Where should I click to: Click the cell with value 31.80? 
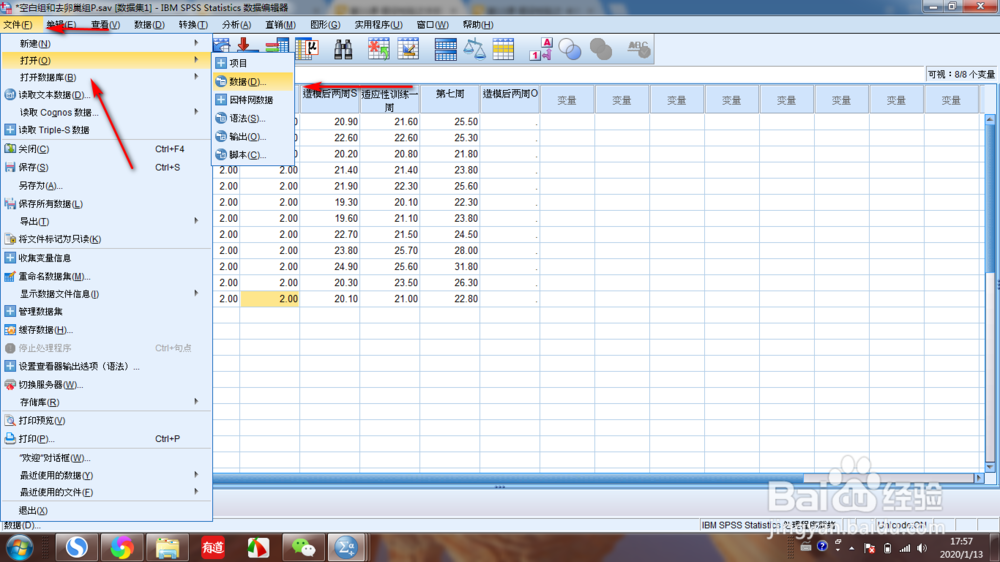click(450, 267)
